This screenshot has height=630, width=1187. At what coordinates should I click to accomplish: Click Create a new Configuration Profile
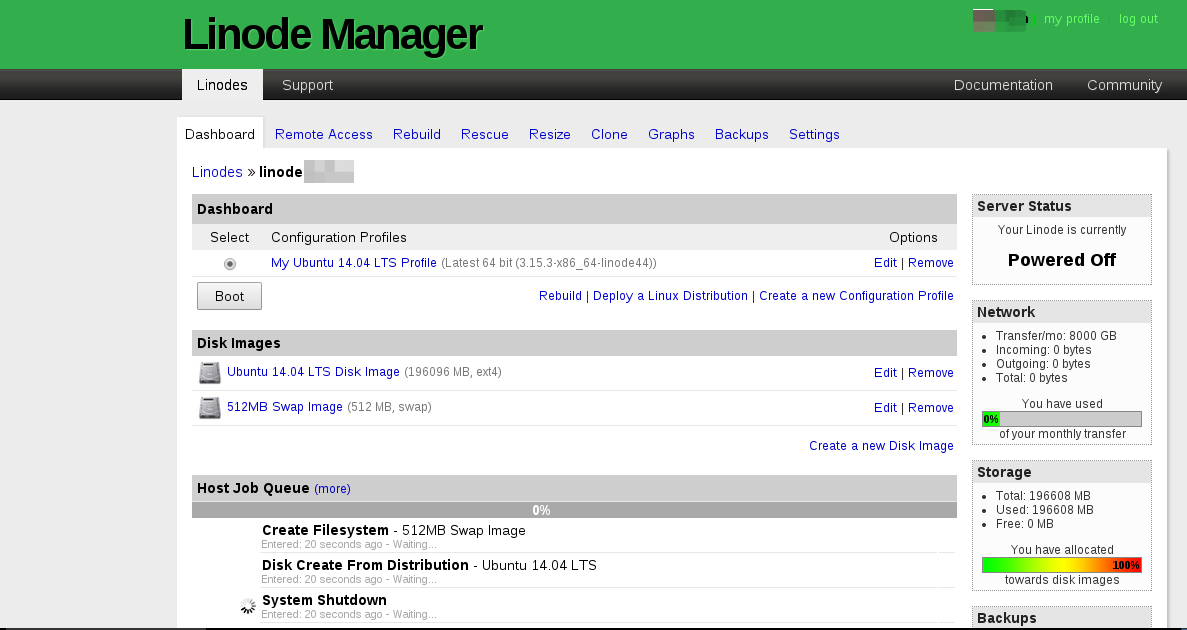point(856,295)
